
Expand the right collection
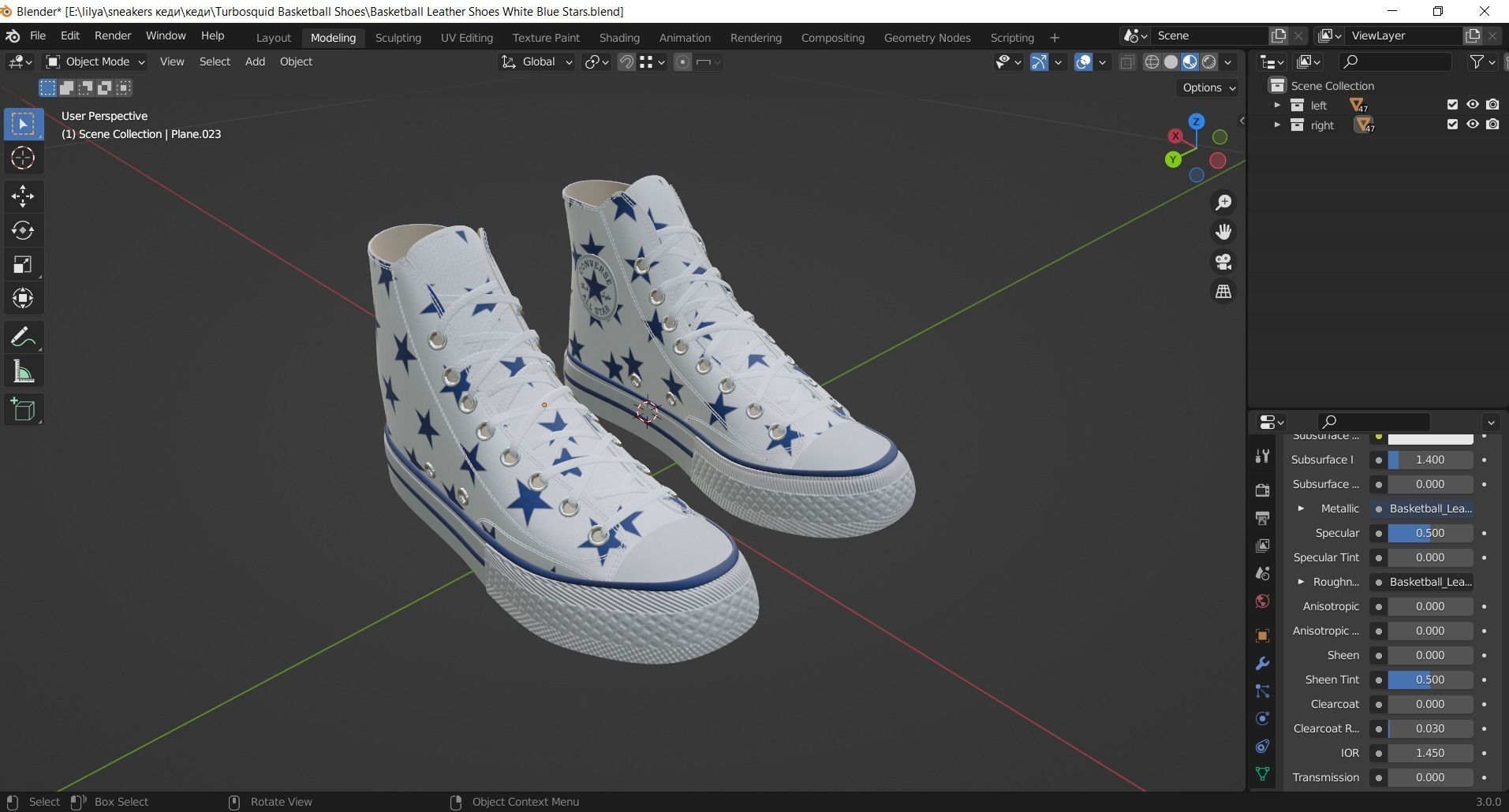(x=1277, y=125)
